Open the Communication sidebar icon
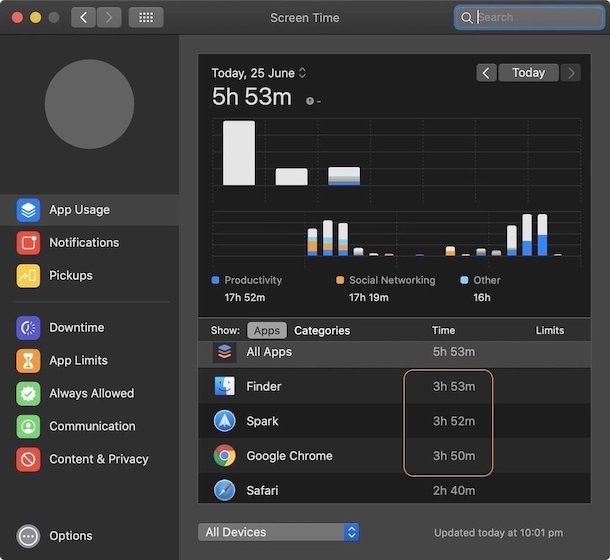Image resolution: width=610 pixels, height=560 pixels. tap(28, 427)
